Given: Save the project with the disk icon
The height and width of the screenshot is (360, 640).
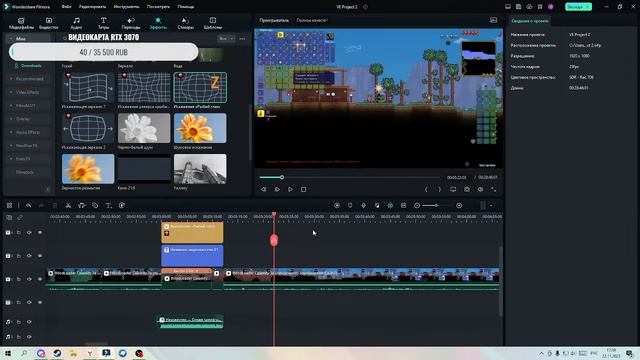Looking at the screenshot, I should pyautogui.click(x=518, y=7).
